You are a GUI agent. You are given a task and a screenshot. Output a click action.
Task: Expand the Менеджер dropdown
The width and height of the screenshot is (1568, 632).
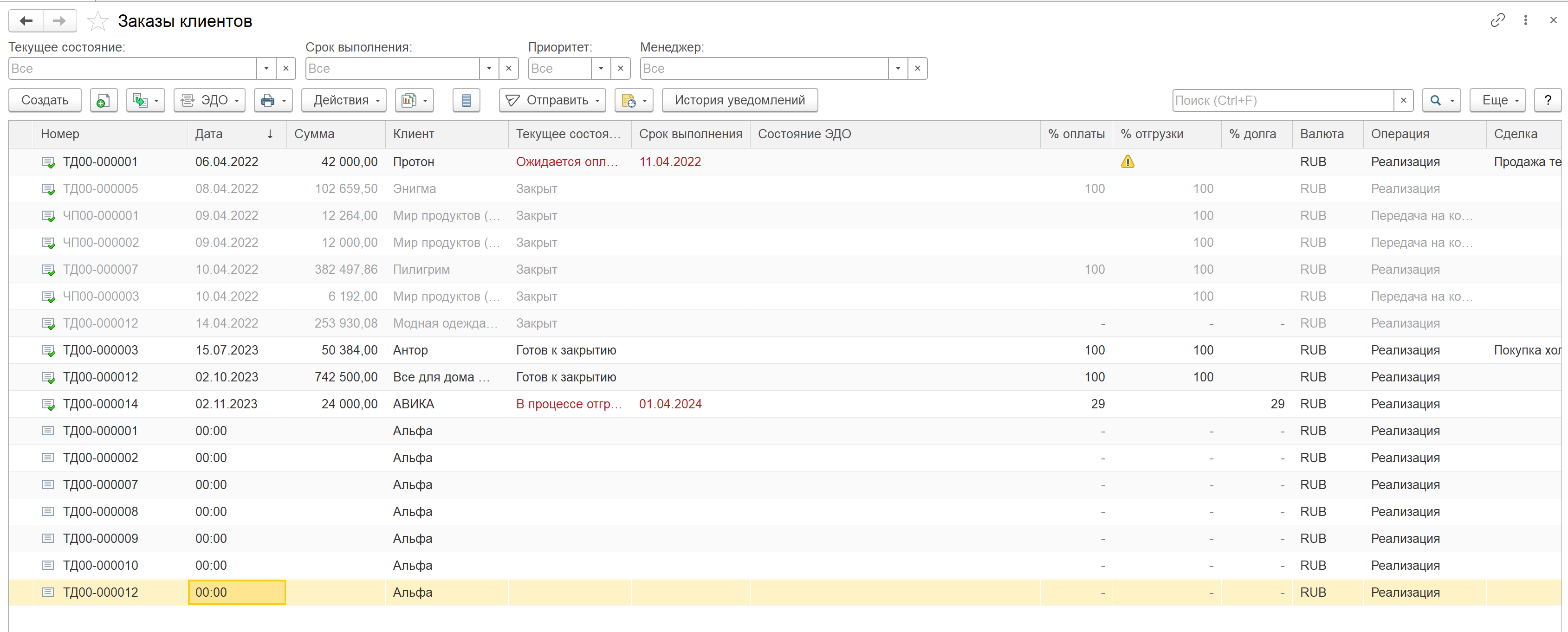pos(898,68)
